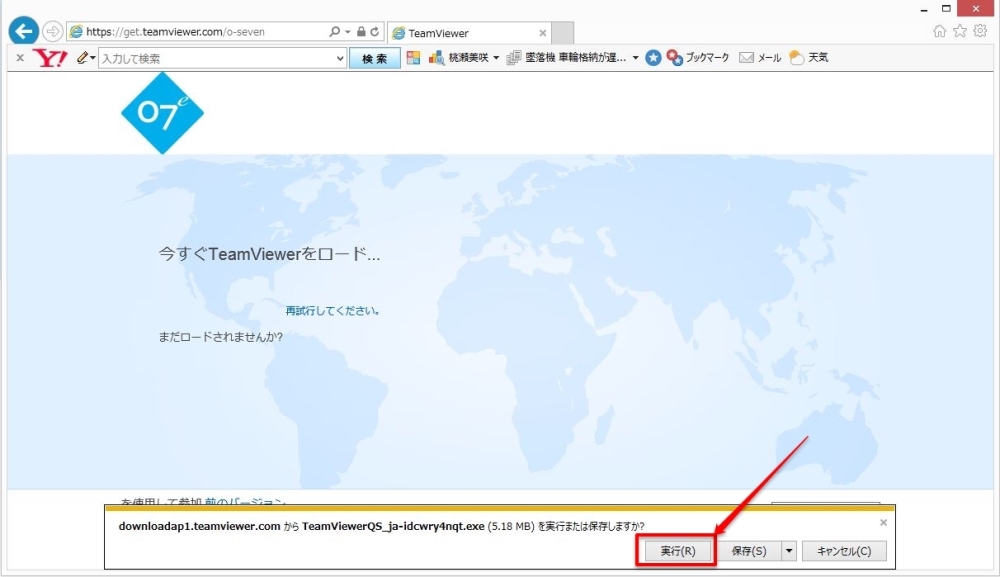Minimize the browser window
This screenshot has width=1000, height=577.
pos(923,9)
